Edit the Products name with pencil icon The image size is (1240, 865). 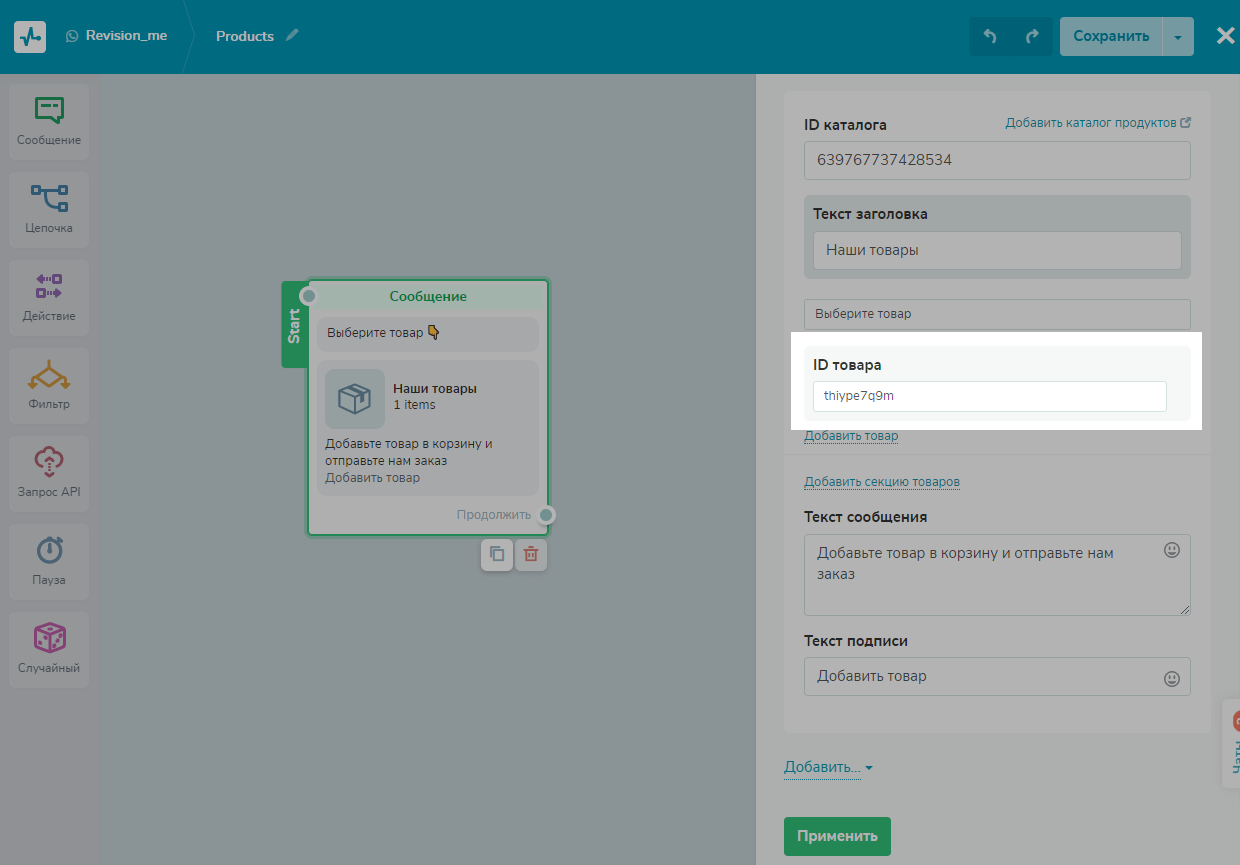pyautogui.click(x=292, y=35)
